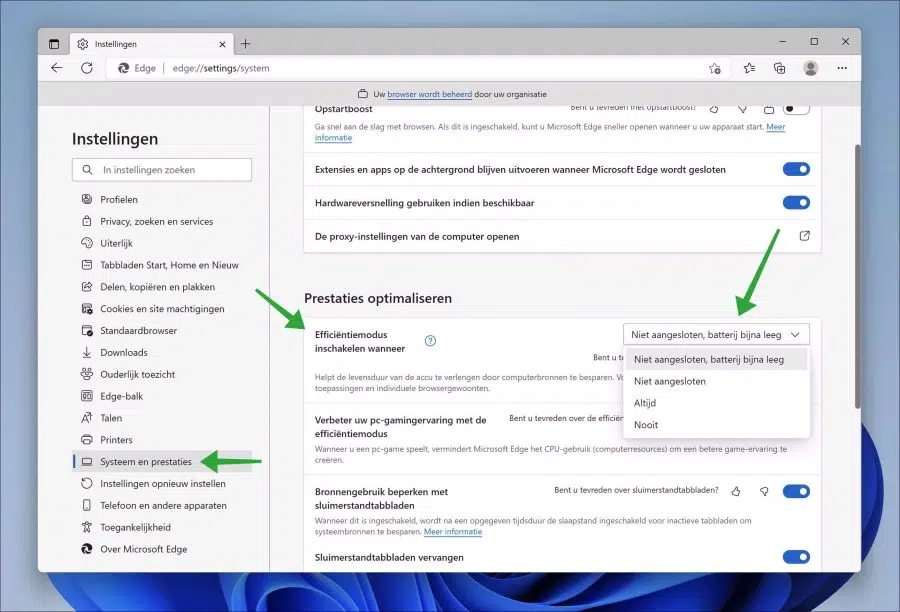900x612 pixels.
Task: Open the Favorites list icon
Action: pos(749,68)
